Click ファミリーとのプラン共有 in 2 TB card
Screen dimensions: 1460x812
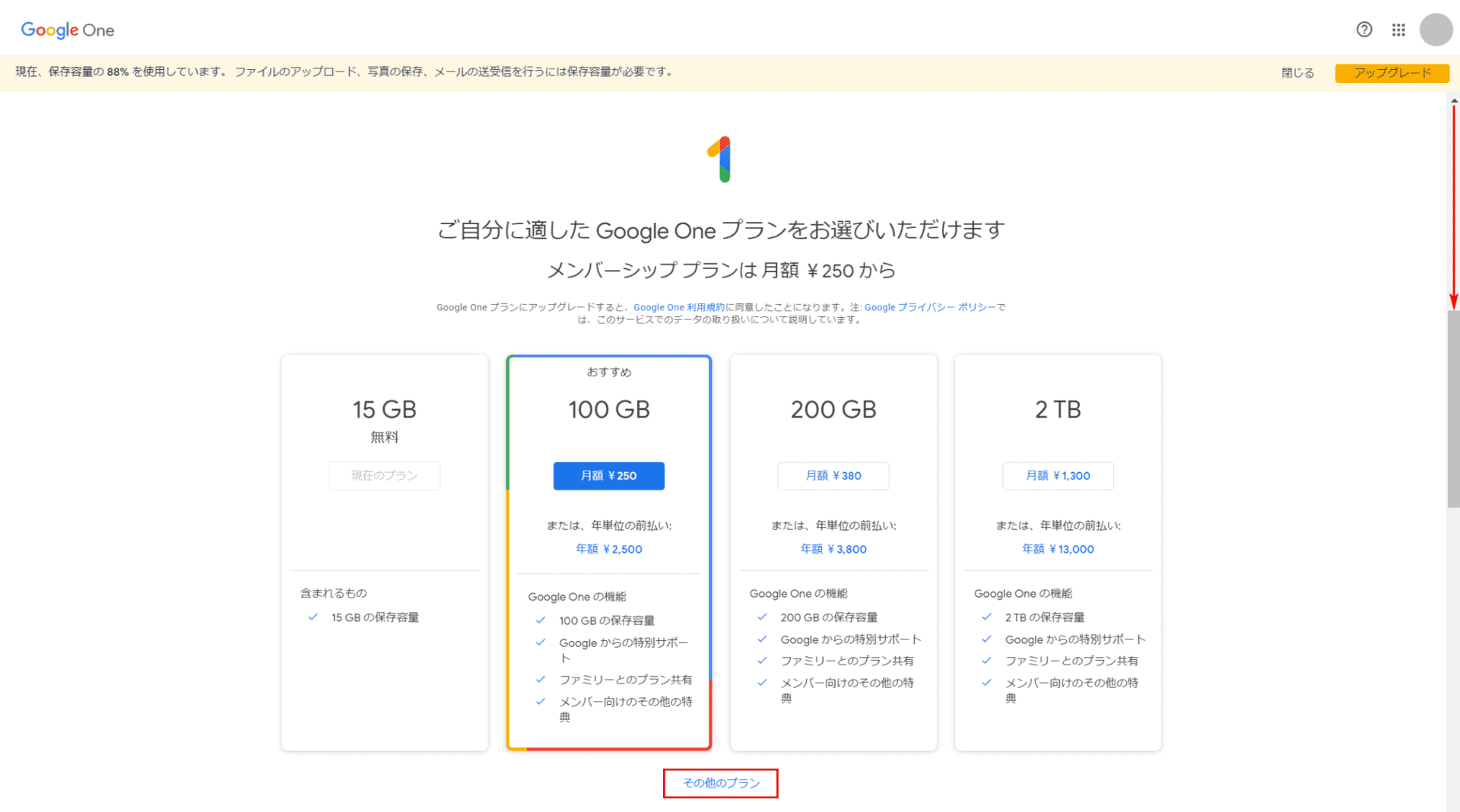coord(1071,661)
